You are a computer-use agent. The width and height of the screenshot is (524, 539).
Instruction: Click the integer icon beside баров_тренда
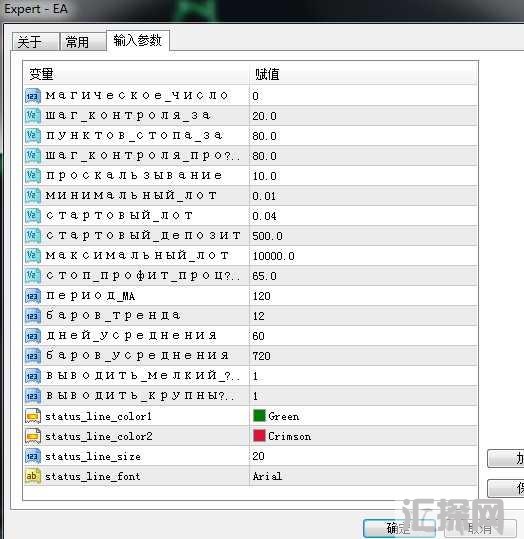tap(33, 316)
